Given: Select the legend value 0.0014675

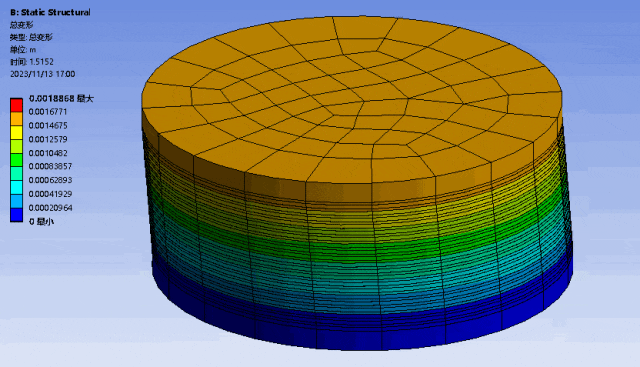Looking at the screenshot, I should (x=48, y=125).
